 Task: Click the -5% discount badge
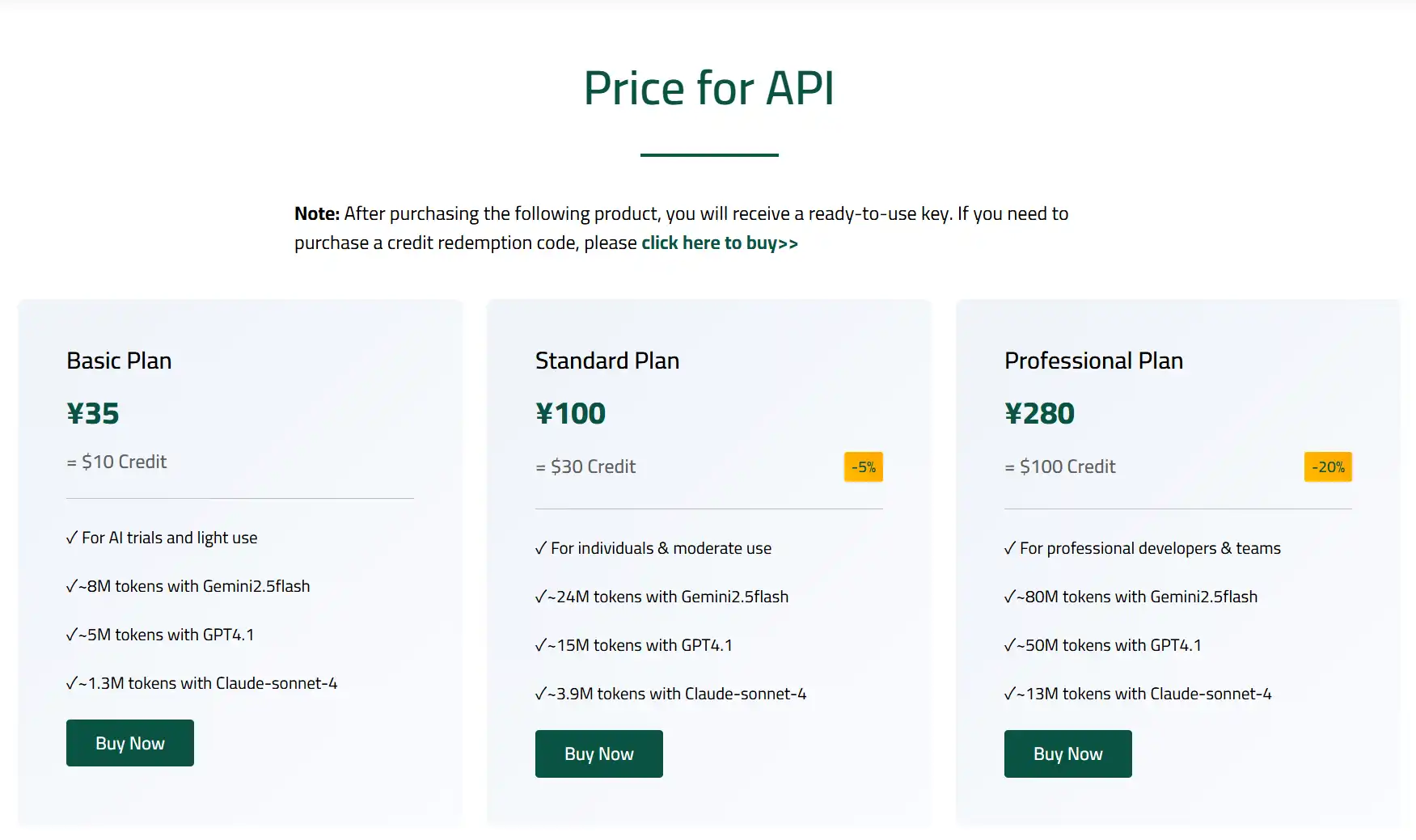coord(864,466)
